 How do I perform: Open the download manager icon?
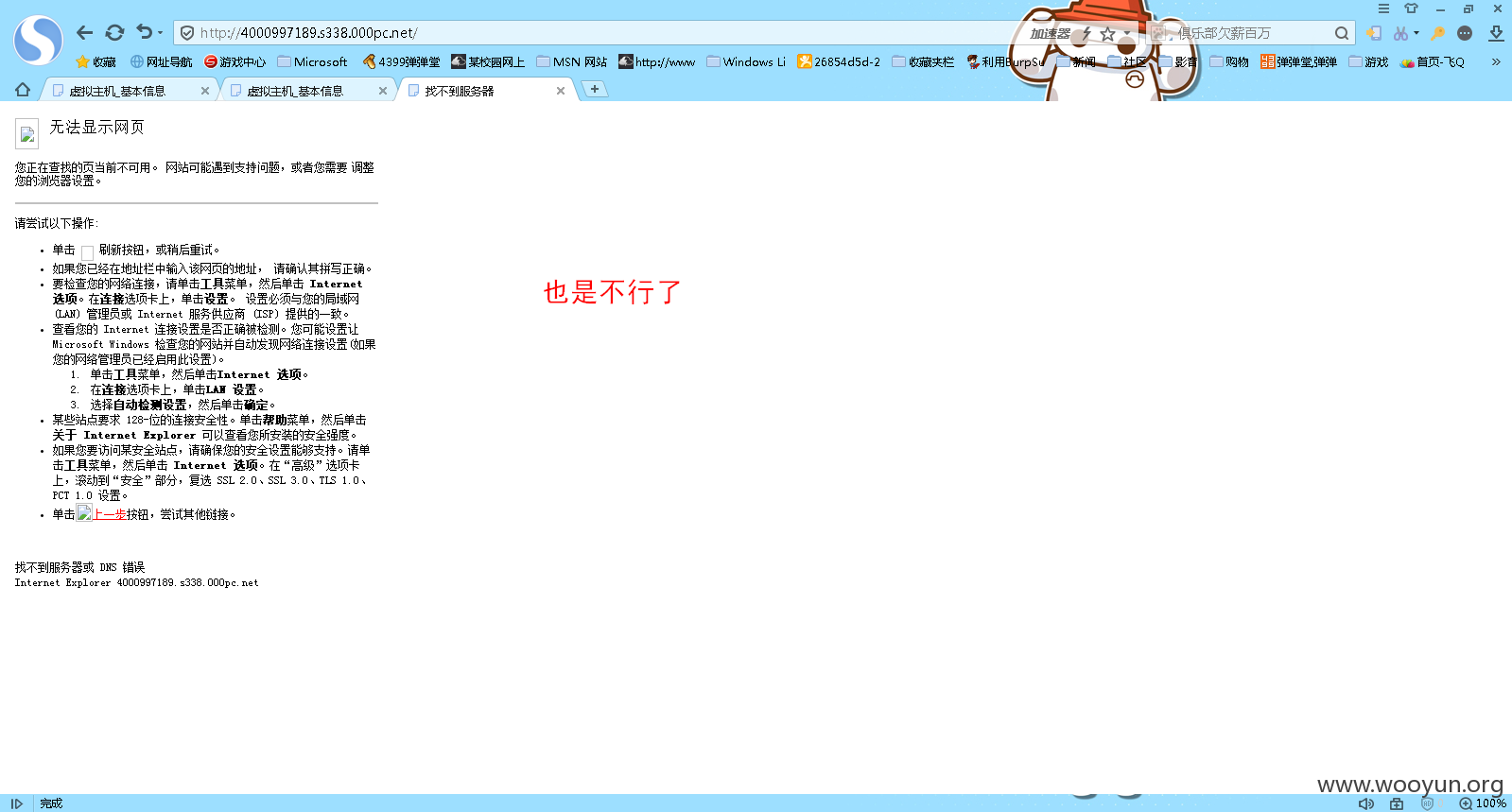(1496, 33)
